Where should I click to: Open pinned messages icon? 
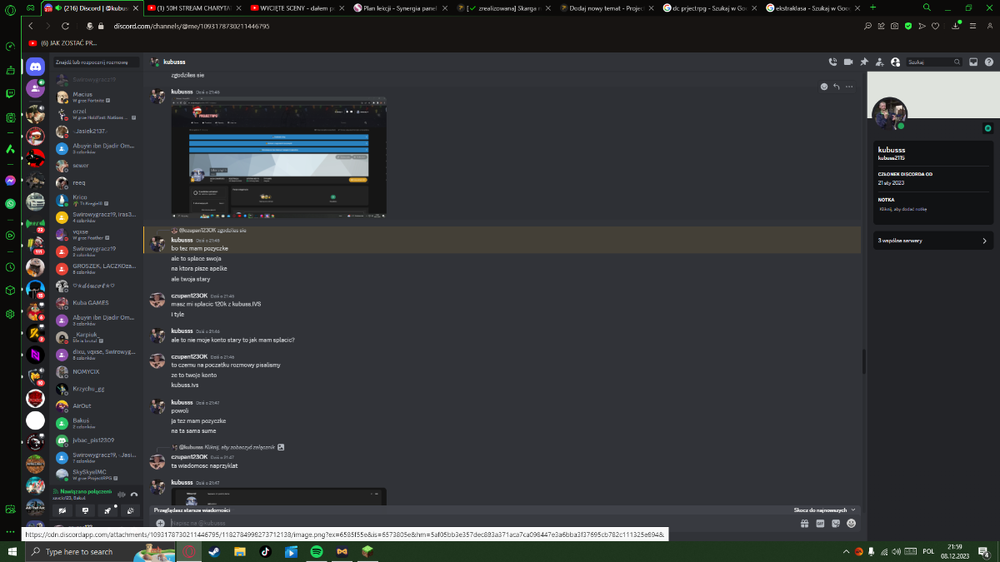(x=864, y=62)
